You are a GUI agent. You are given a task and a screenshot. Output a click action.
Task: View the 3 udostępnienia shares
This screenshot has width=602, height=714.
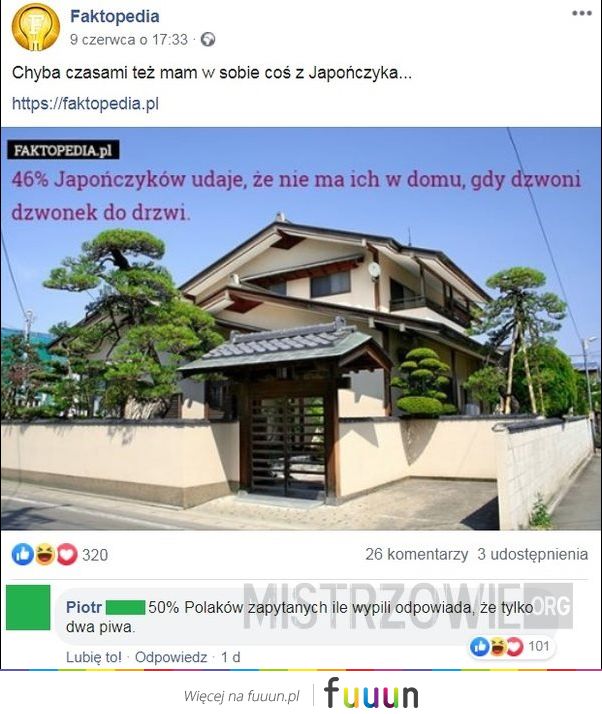point(533,554)
